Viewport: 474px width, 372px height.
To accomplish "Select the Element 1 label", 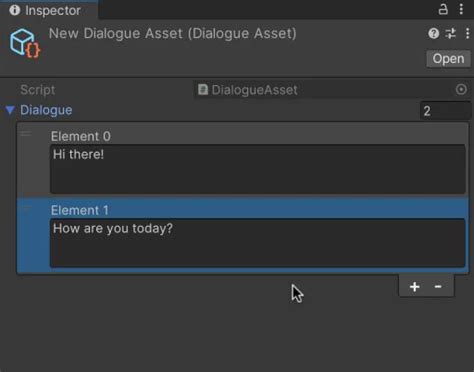I will coord(80,210).
